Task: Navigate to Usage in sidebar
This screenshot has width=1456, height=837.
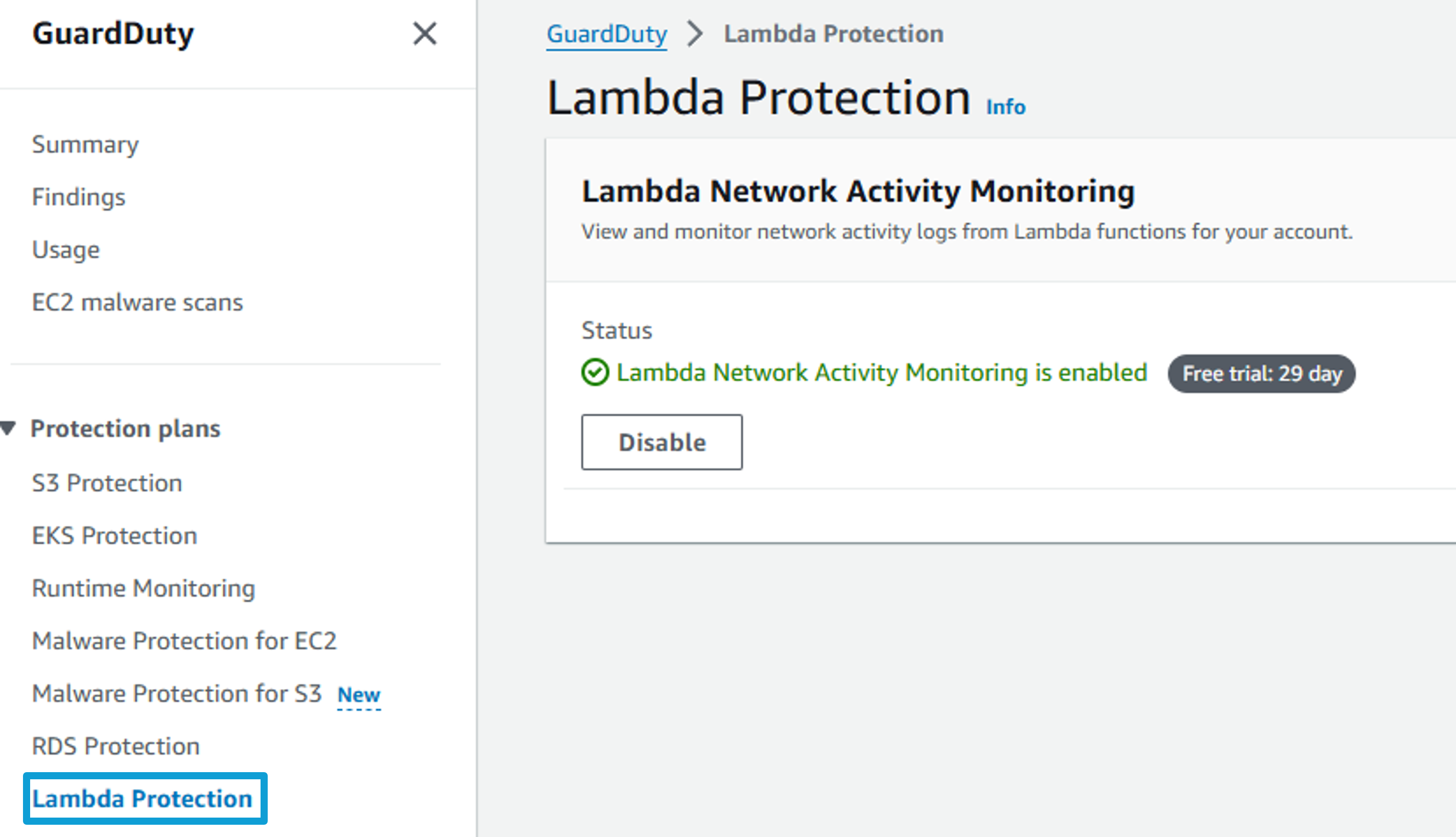Action: tap(66, 250)
